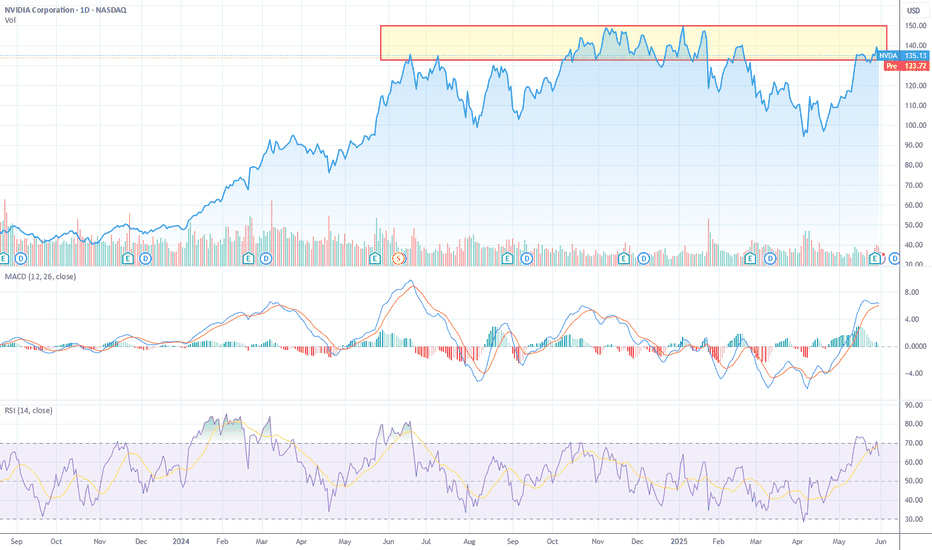Click the 140.00 price scale label

point(915,45)
